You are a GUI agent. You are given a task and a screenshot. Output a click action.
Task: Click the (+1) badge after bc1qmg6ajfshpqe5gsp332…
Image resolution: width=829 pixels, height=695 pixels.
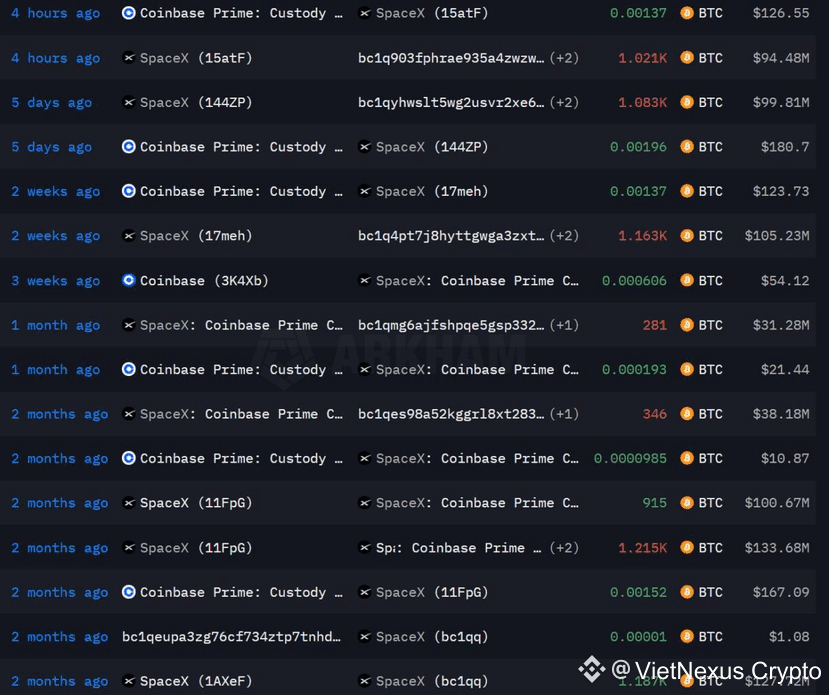[564, 325]
